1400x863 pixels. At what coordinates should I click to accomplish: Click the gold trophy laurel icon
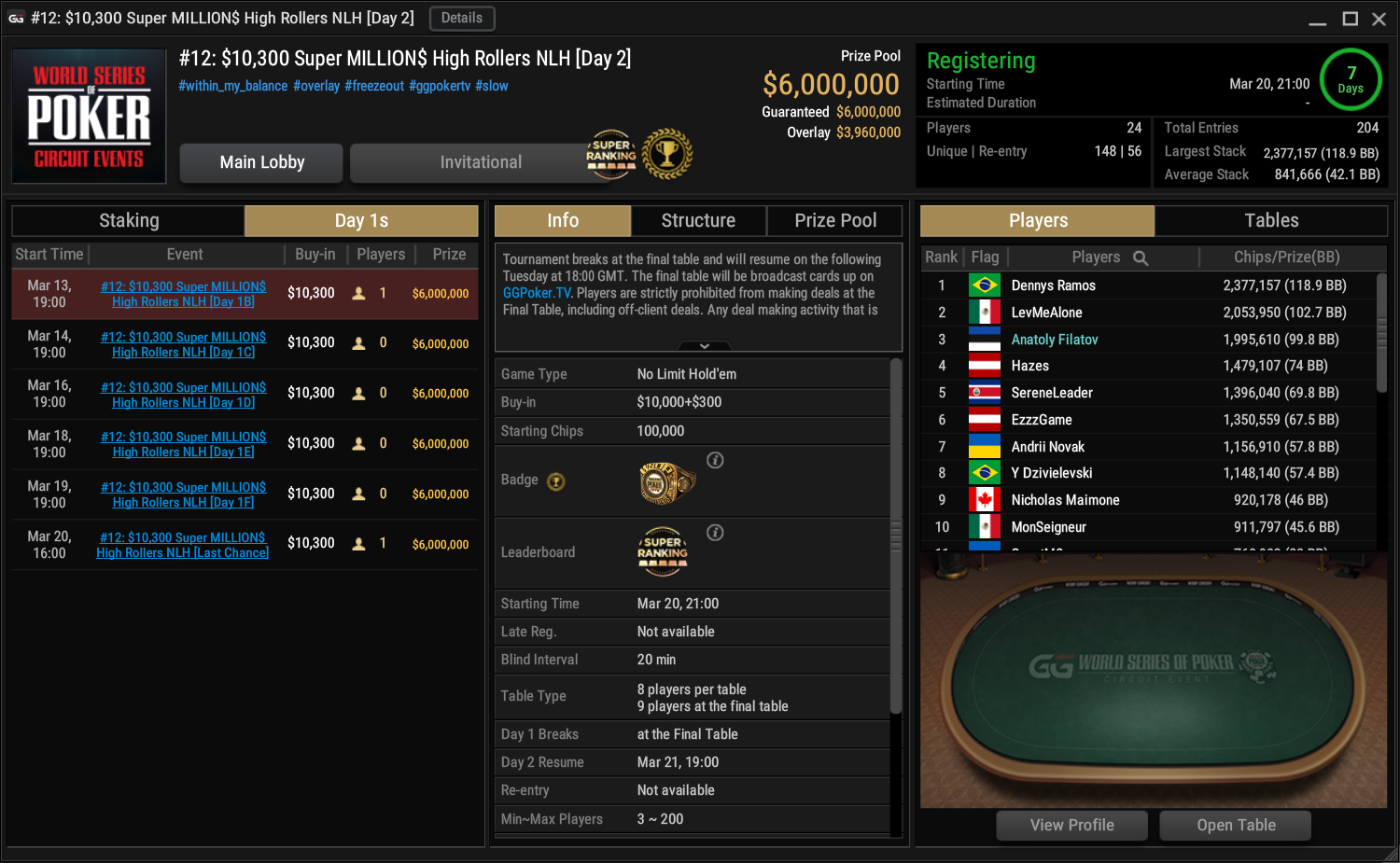point(667,154)
